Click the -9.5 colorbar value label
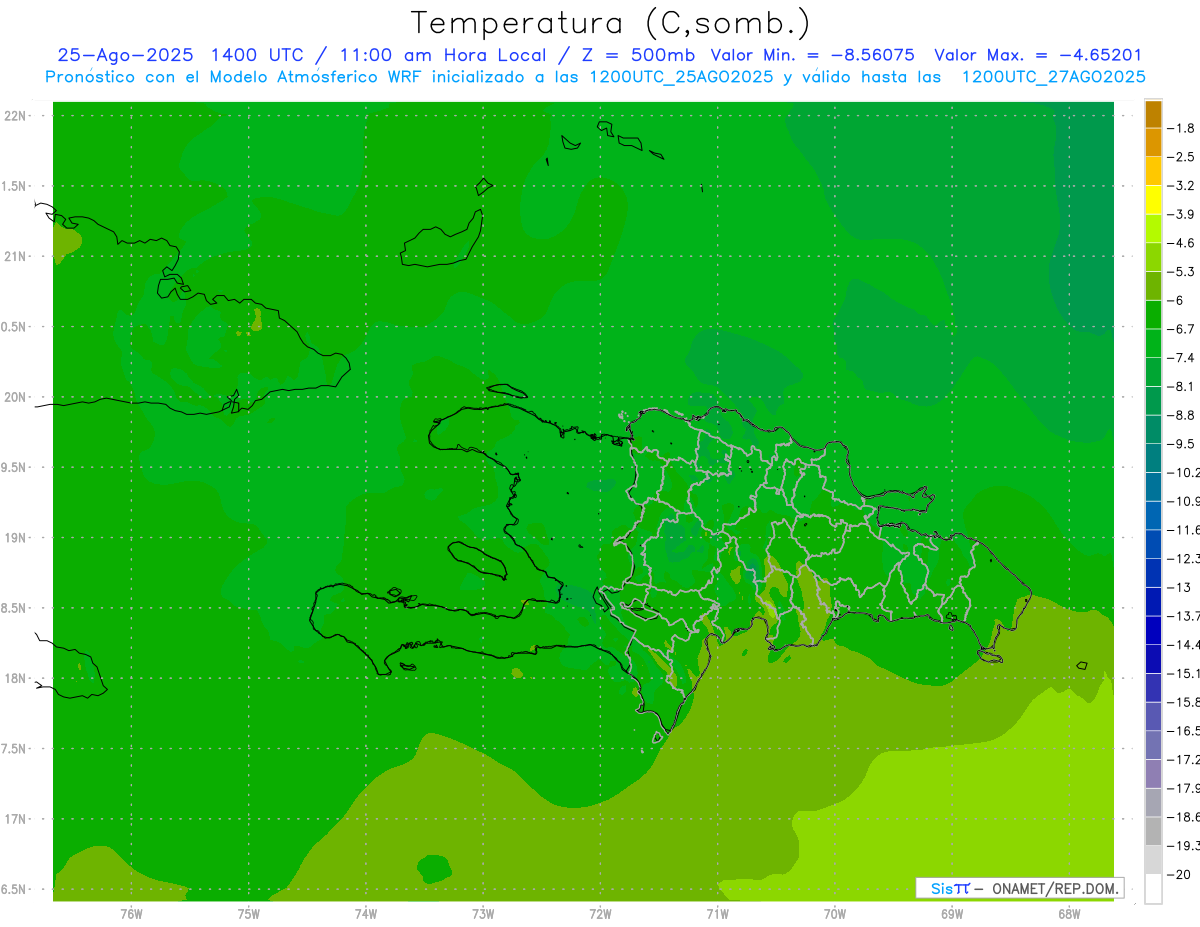This screenshot has width=1200, height=927. [1181, 444]
